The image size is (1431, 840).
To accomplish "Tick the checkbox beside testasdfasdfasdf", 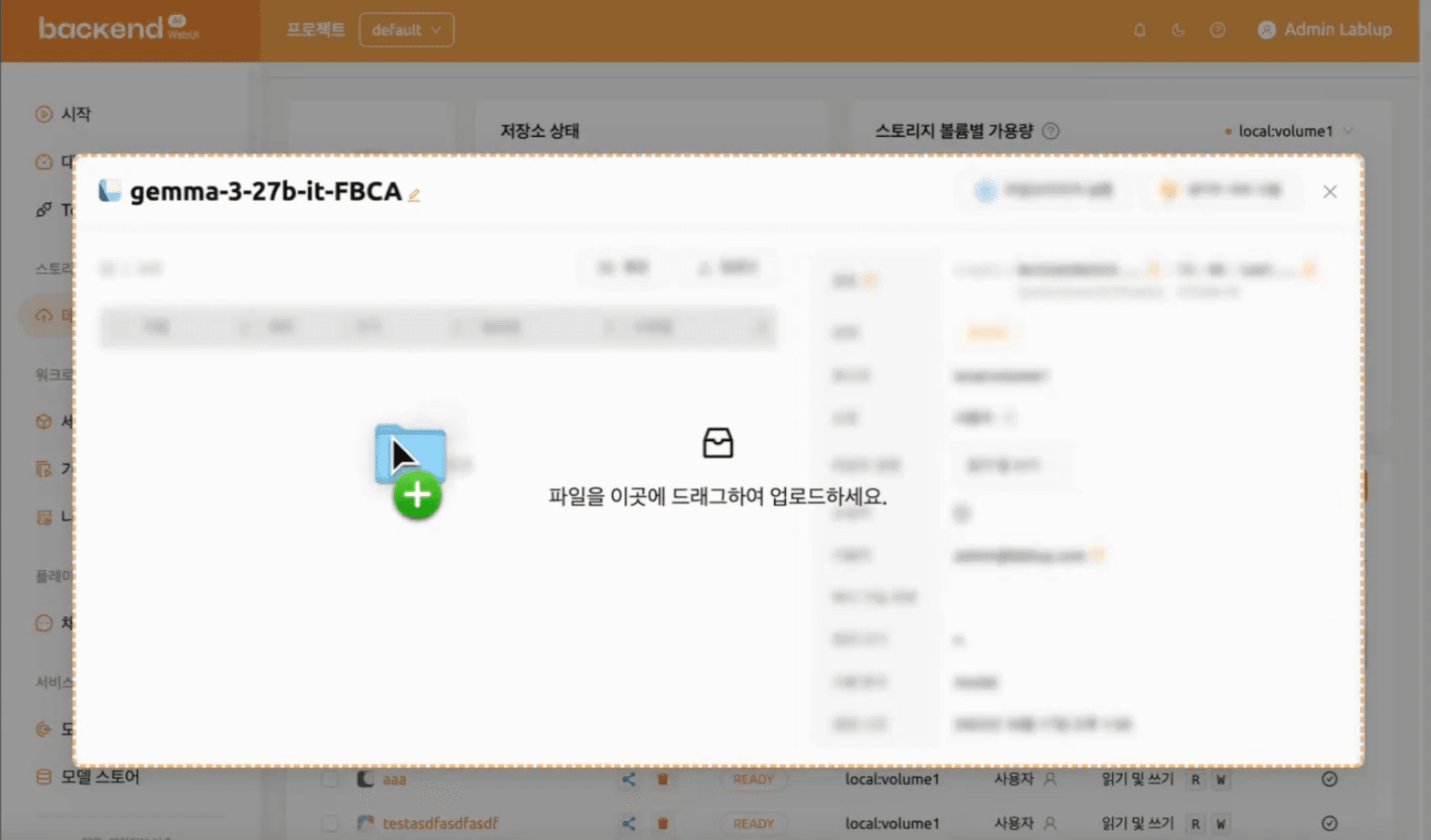I will tap(329, 823).
